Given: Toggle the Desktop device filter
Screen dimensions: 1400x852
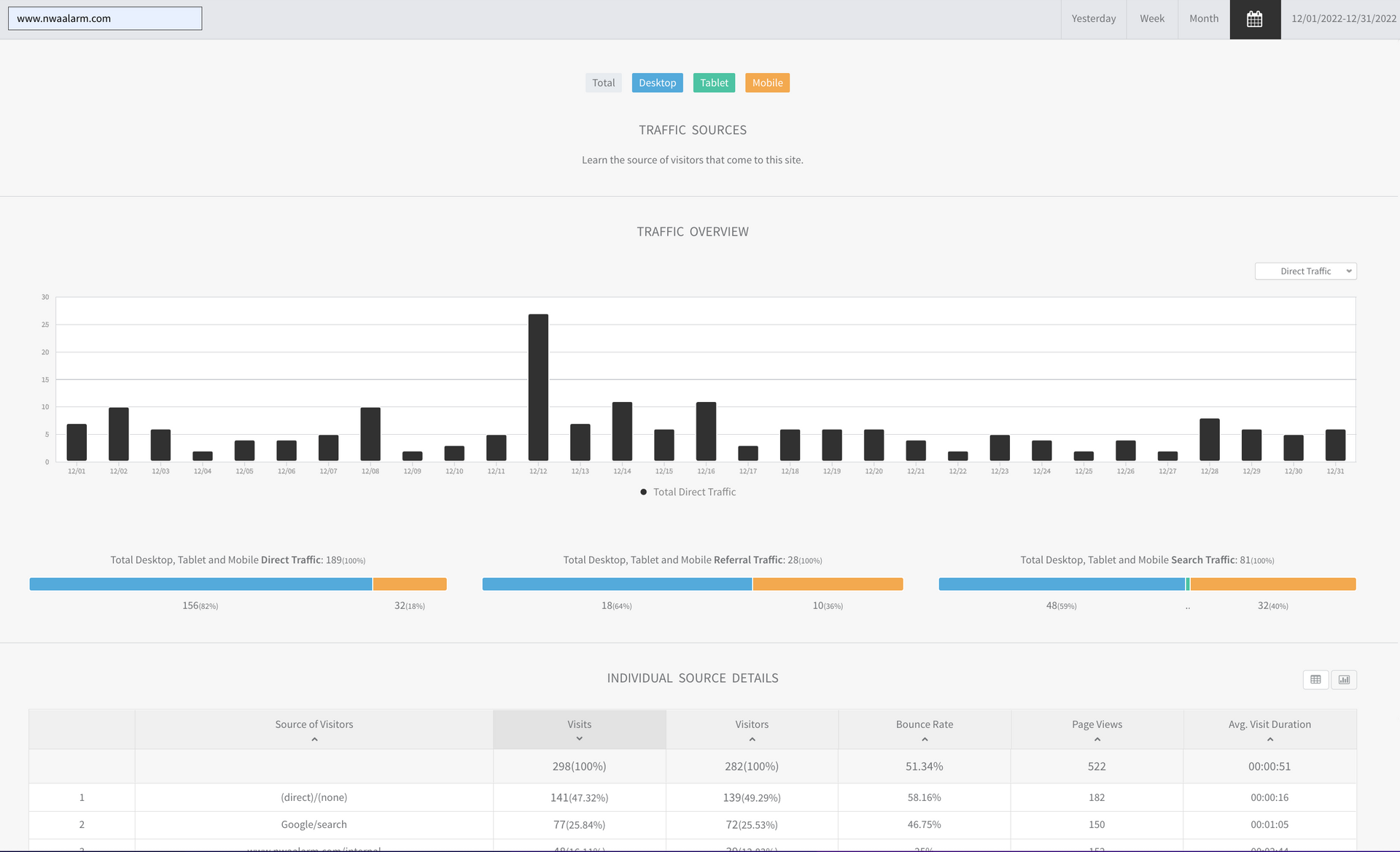Looking at the screenshot, I should 657,82.
